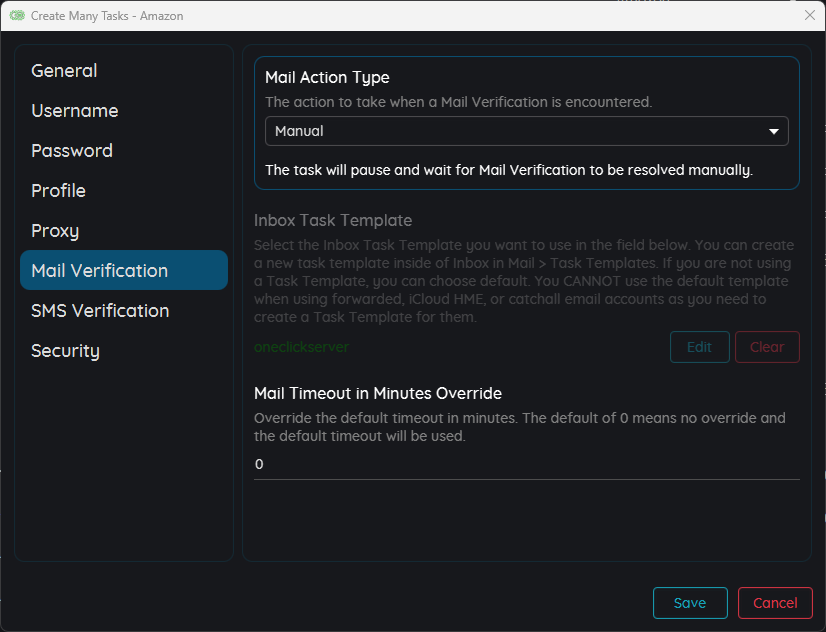Expand dropdown using the caret arrow

tap(773, 131)
